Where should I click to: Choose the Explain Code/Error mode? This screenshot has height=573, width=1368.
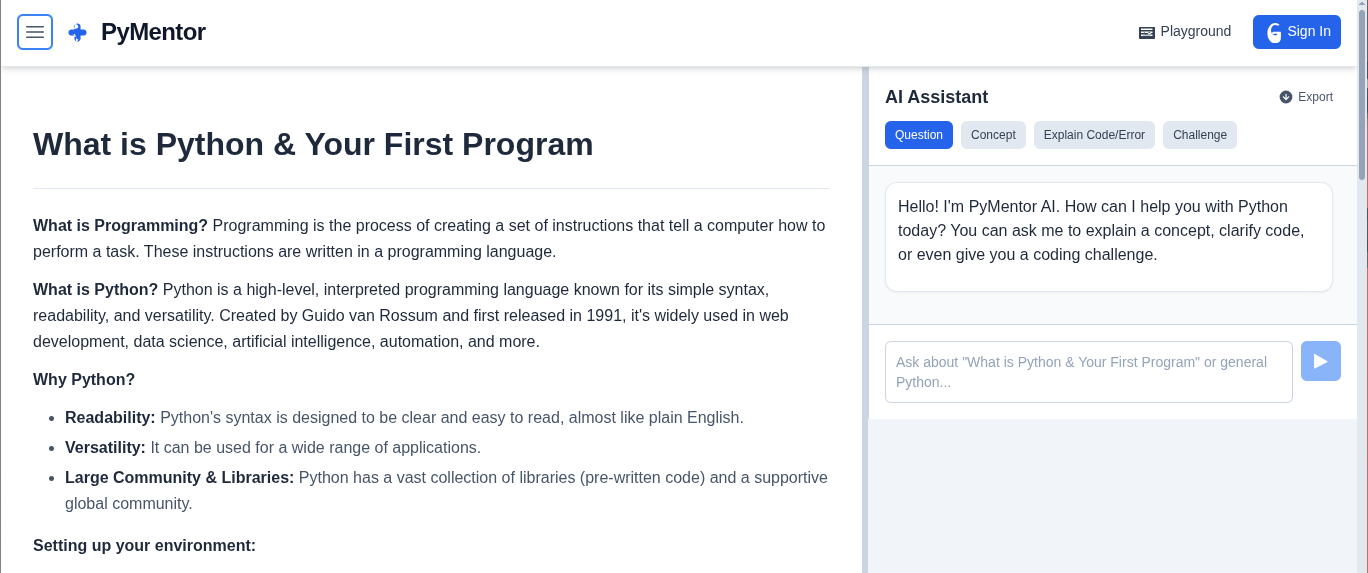1094,135
